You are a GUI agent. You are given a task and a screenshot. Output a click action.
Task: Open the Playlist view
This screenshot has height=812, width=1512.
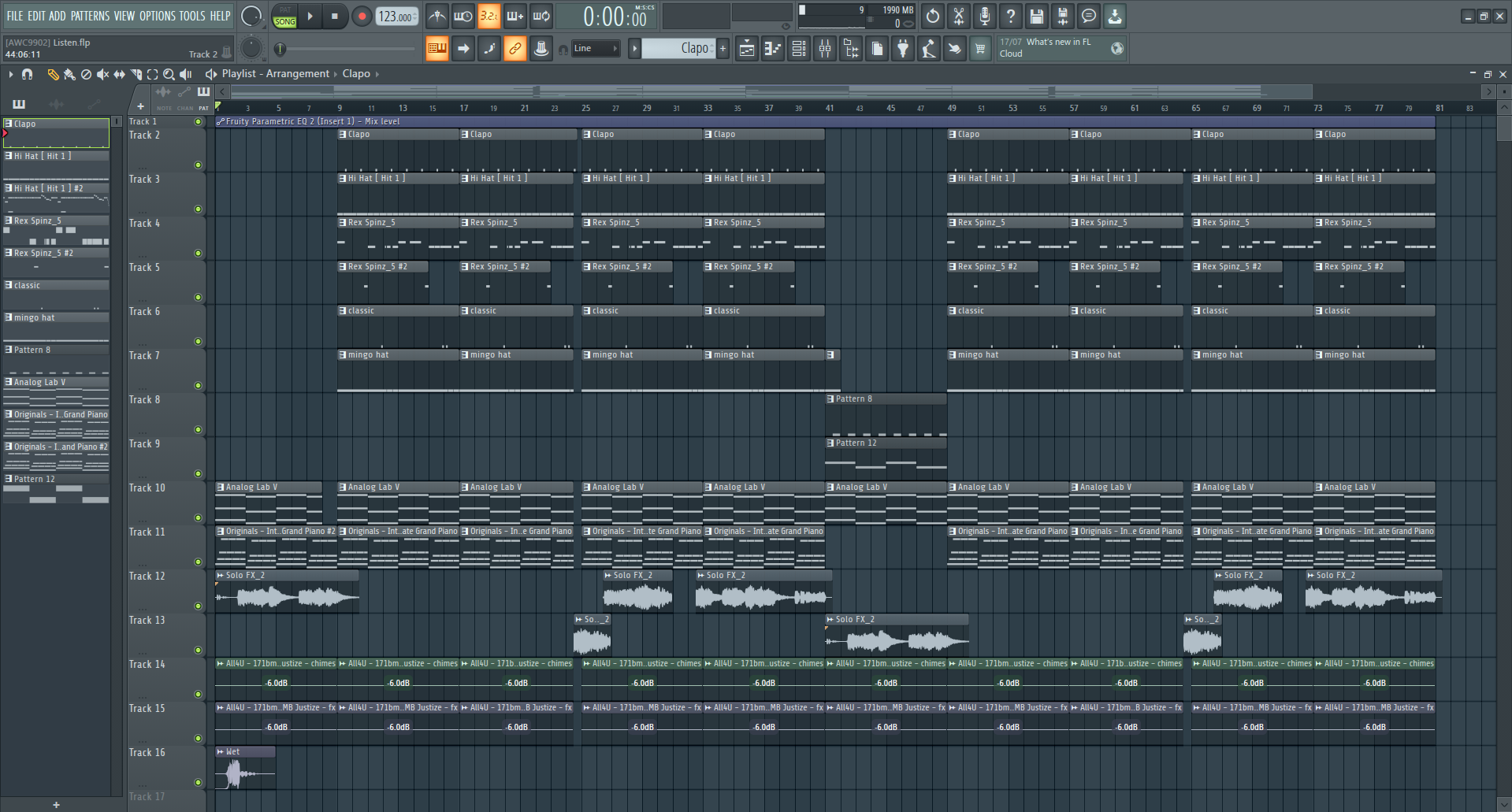pos(747,49)
